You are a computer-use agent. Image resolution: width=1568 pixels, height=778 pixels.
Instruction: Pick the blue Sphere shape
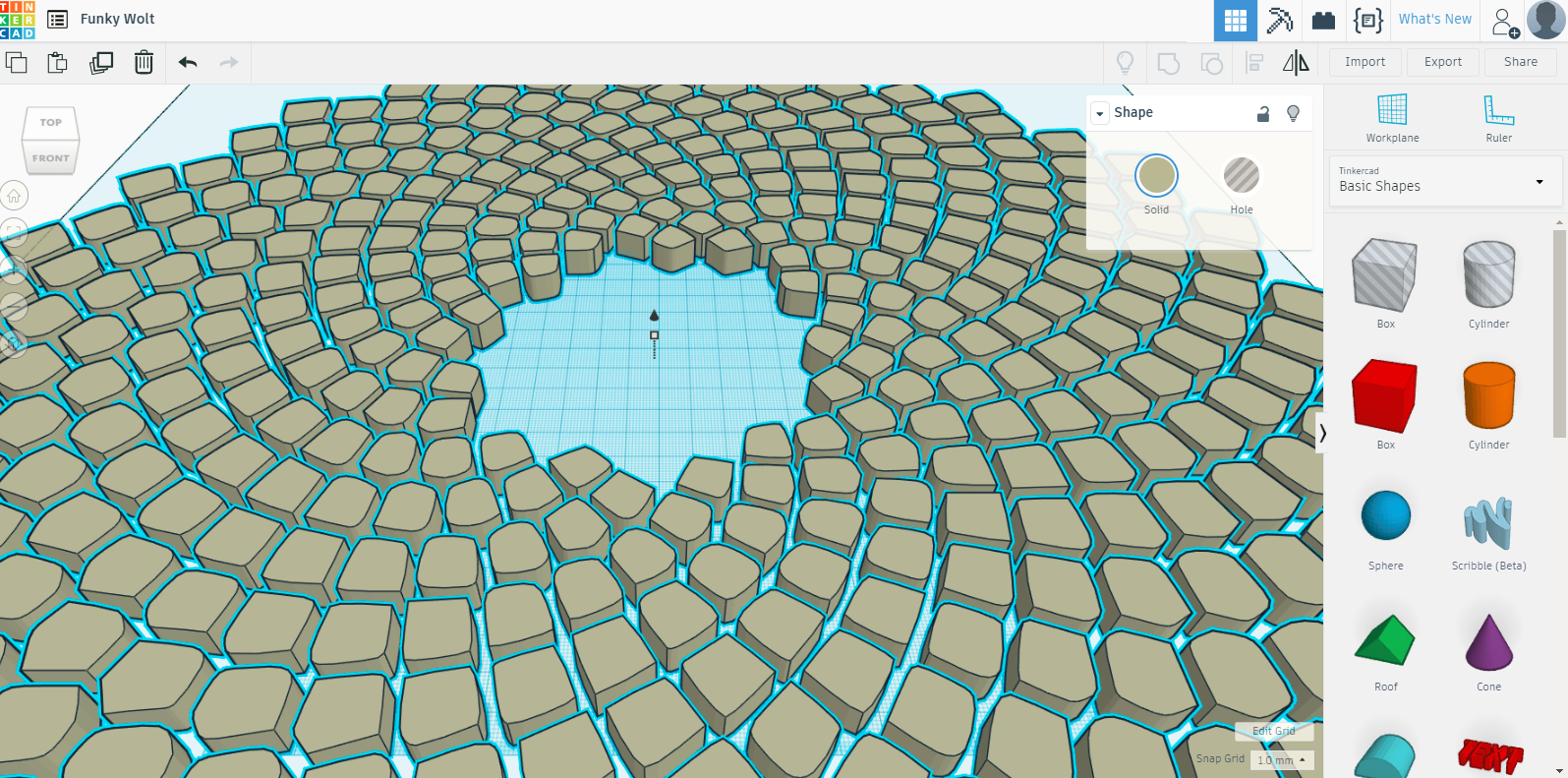pos(1386,515)
